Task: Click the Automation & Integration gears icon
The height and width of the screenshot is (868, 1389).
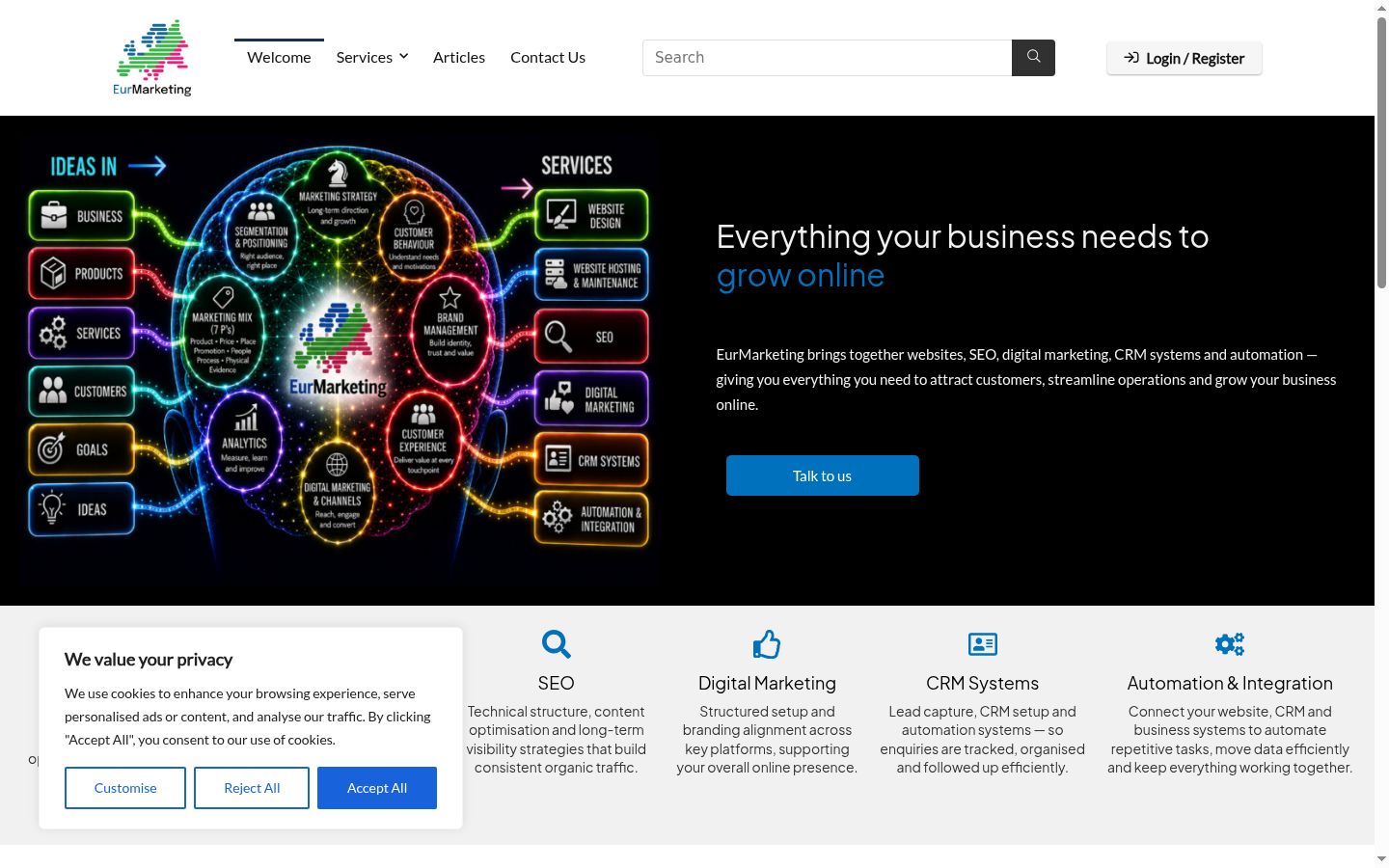Action: click(1230, 643)
